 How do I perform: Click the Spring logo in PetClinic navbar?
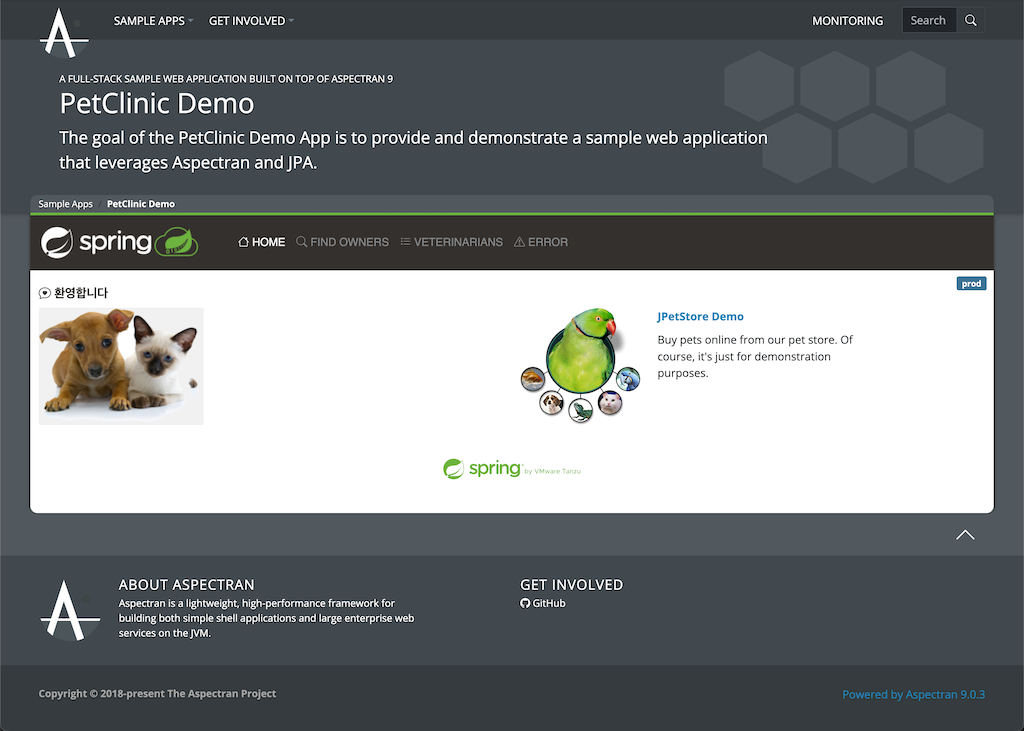pos(96,242)
